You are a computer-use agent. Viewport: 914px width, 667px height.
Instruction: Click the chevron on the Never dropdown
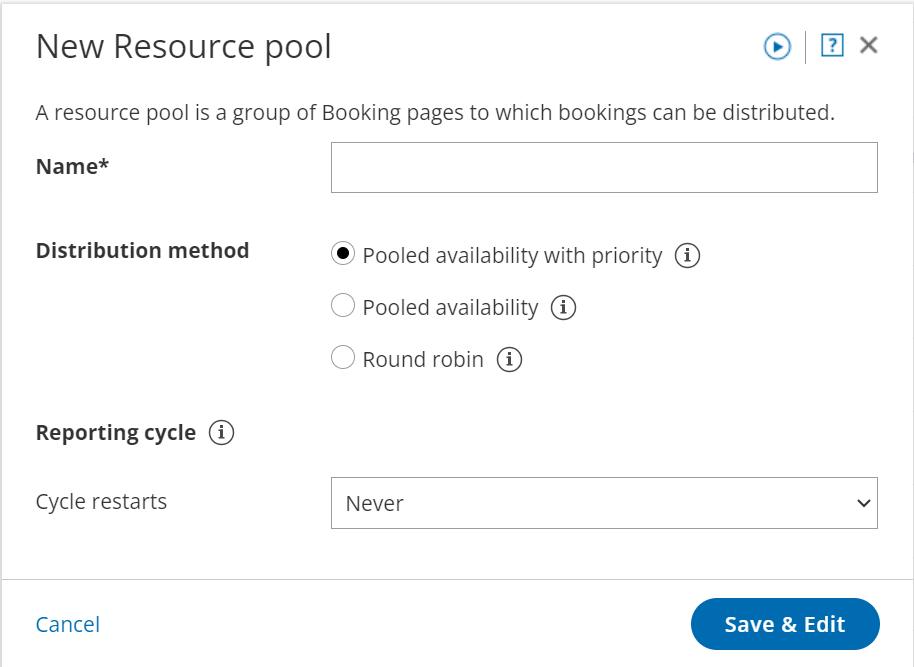[x=864, y=503]
